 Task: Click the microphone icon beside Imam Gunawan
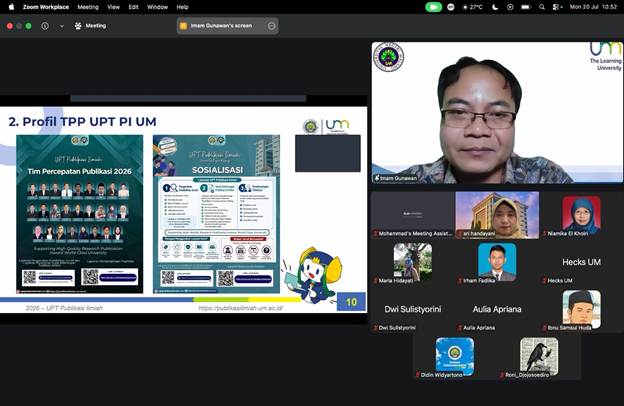tap(376, 178)
